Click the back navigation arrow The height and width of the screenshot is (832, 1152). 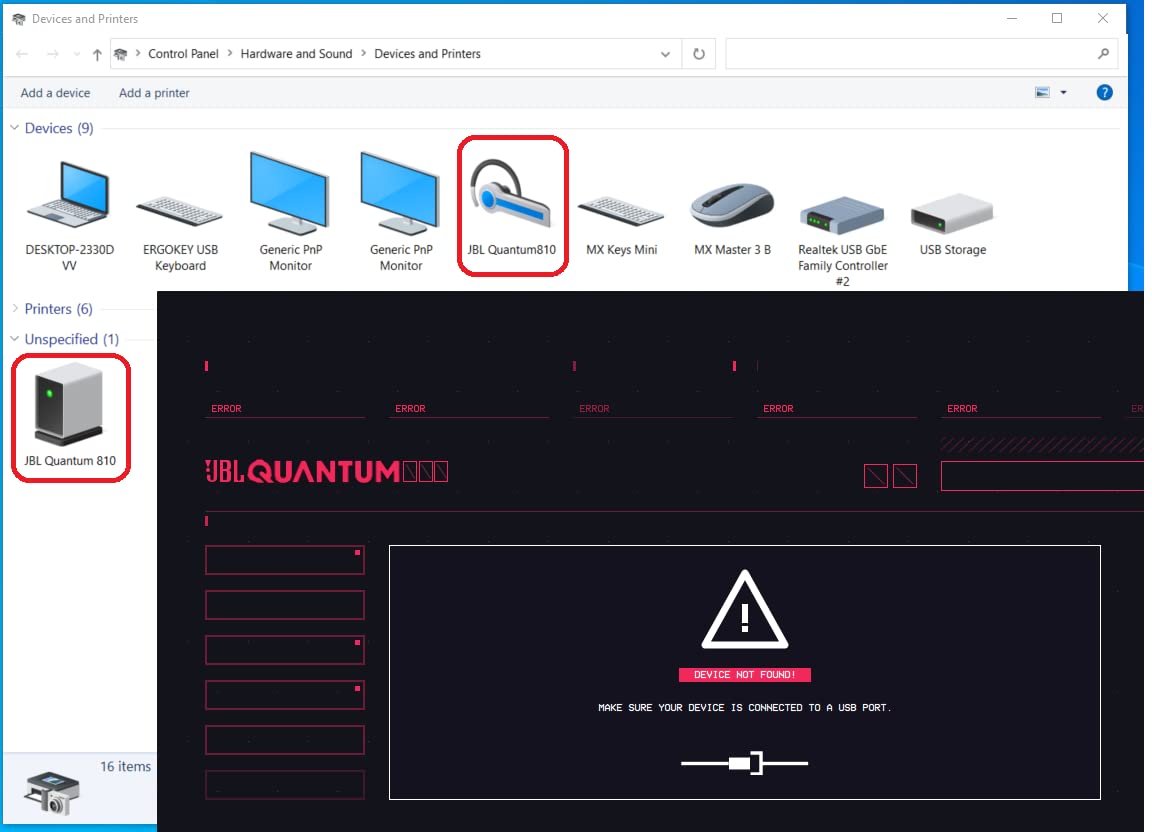22,54
